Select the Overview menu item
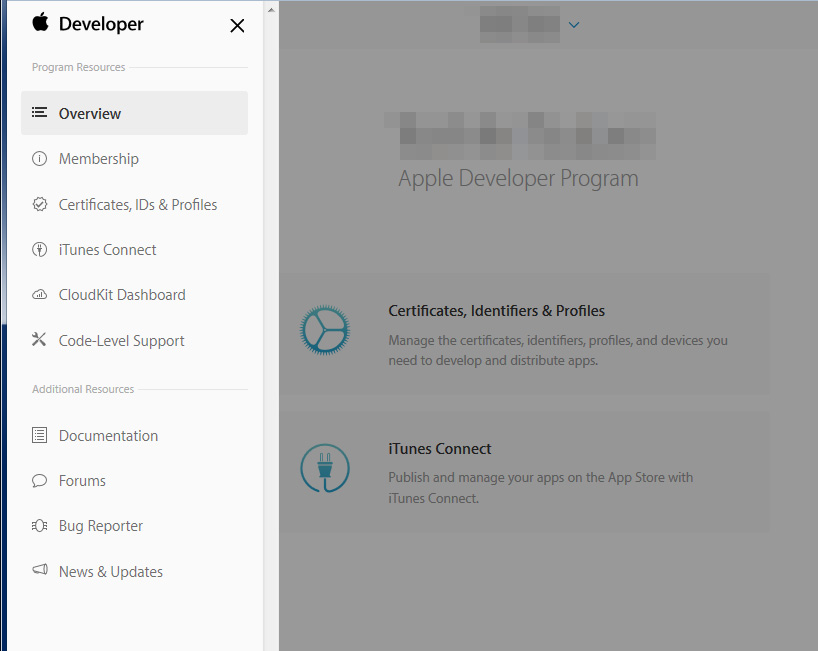Viewport: 818px width, 651px height. click(135, 113)
